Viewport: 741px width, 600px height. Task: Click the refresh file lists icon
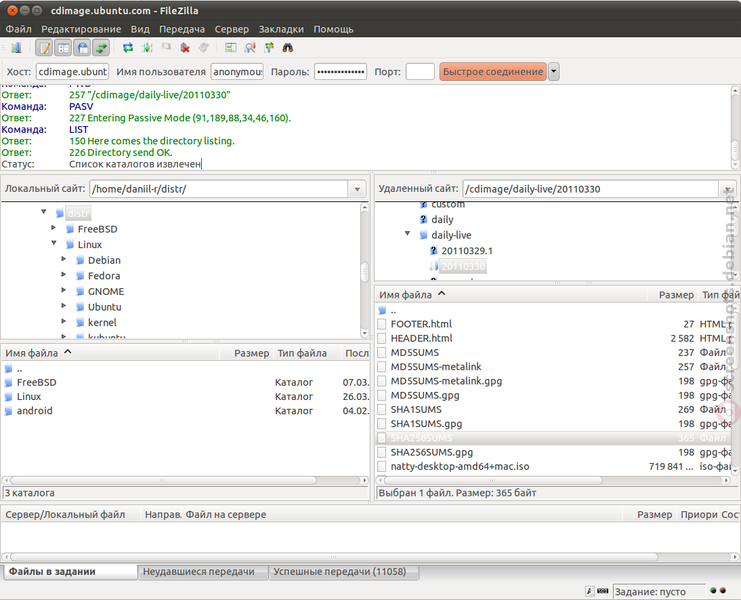point(128,48)
